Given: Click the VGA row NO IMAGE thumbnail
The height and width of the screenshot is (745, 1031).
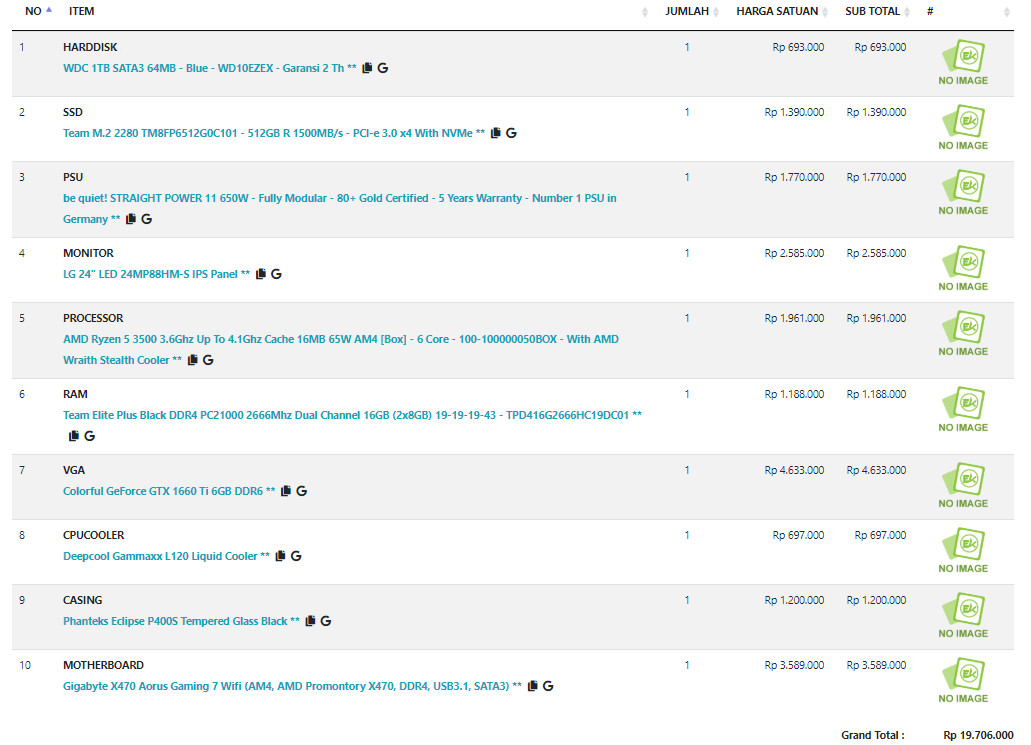Looking at the screenshot, I should tap(963, 486).
